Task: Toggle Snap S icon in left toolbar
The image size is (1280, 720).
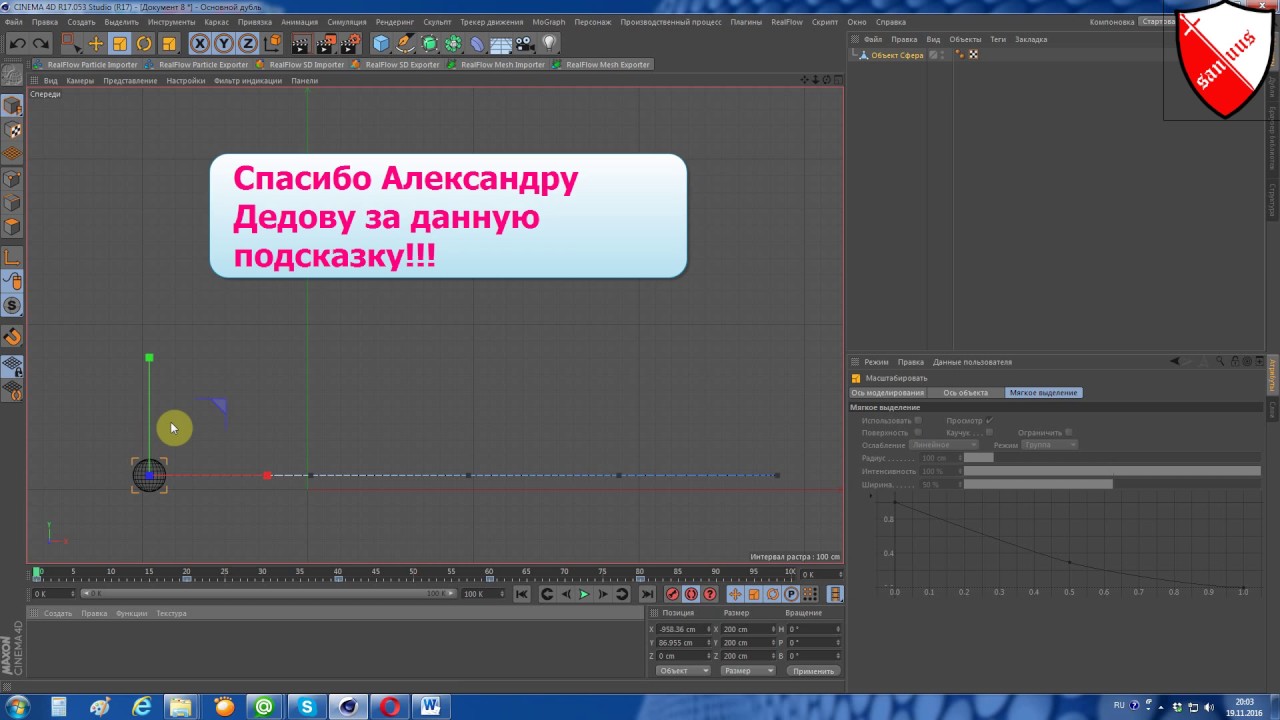Action: pyautogui.click(x=12, y=306)
